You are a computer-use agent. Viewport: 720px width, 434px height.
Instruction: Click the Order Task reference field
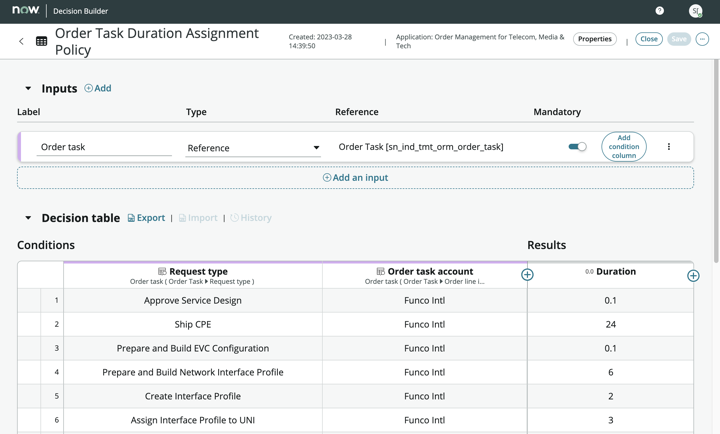tap(421, 147)
